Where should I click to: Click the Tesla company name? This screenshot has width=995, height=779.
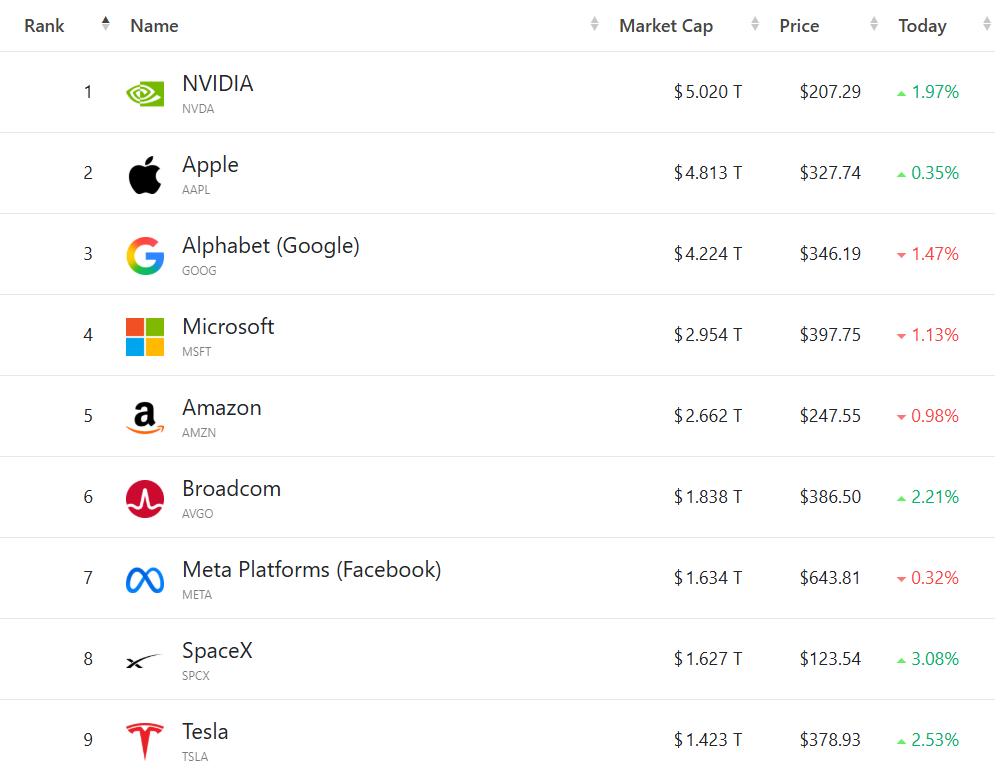point(204,731)
